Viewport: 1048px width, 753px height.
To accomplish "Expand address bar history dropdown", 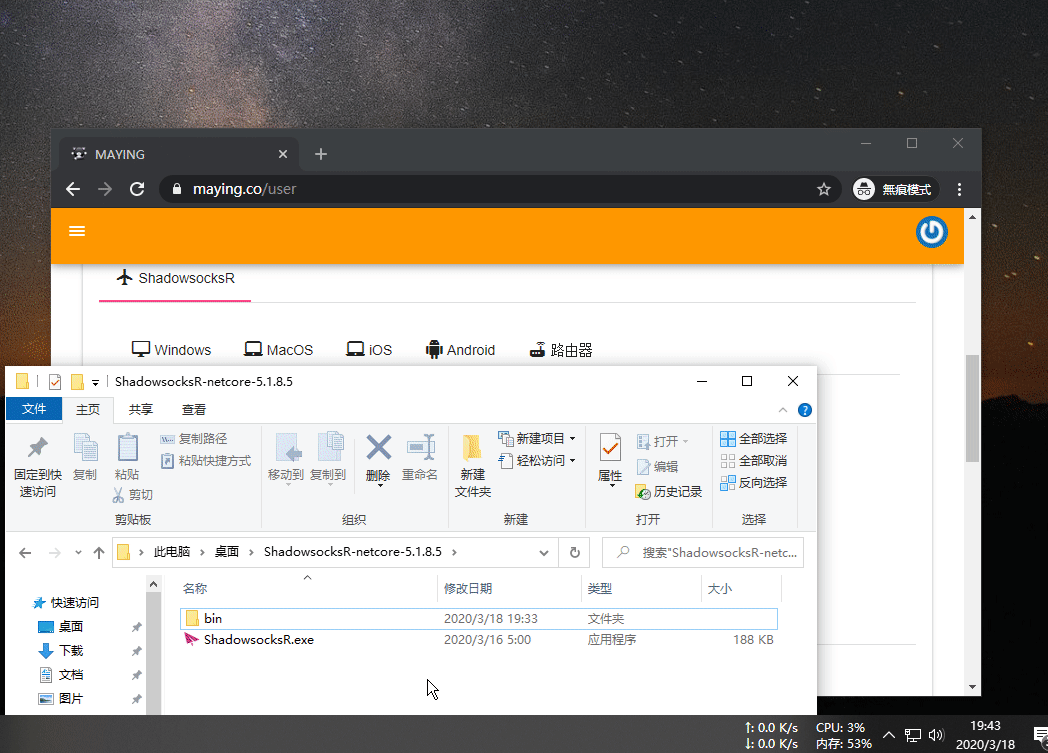I will (x=544, y=553).
